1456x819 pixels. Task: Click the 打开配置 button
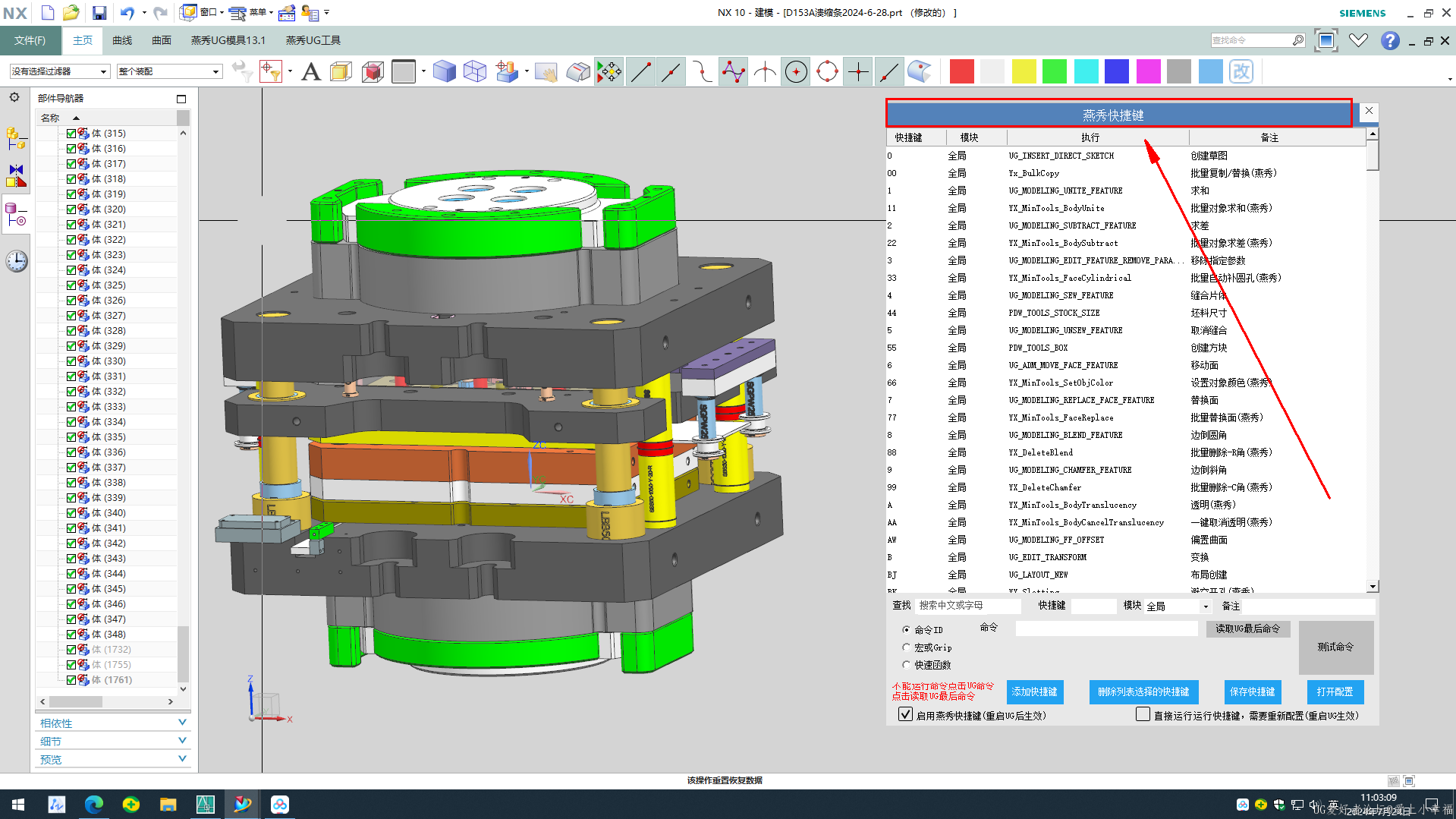coord(1335,691)
